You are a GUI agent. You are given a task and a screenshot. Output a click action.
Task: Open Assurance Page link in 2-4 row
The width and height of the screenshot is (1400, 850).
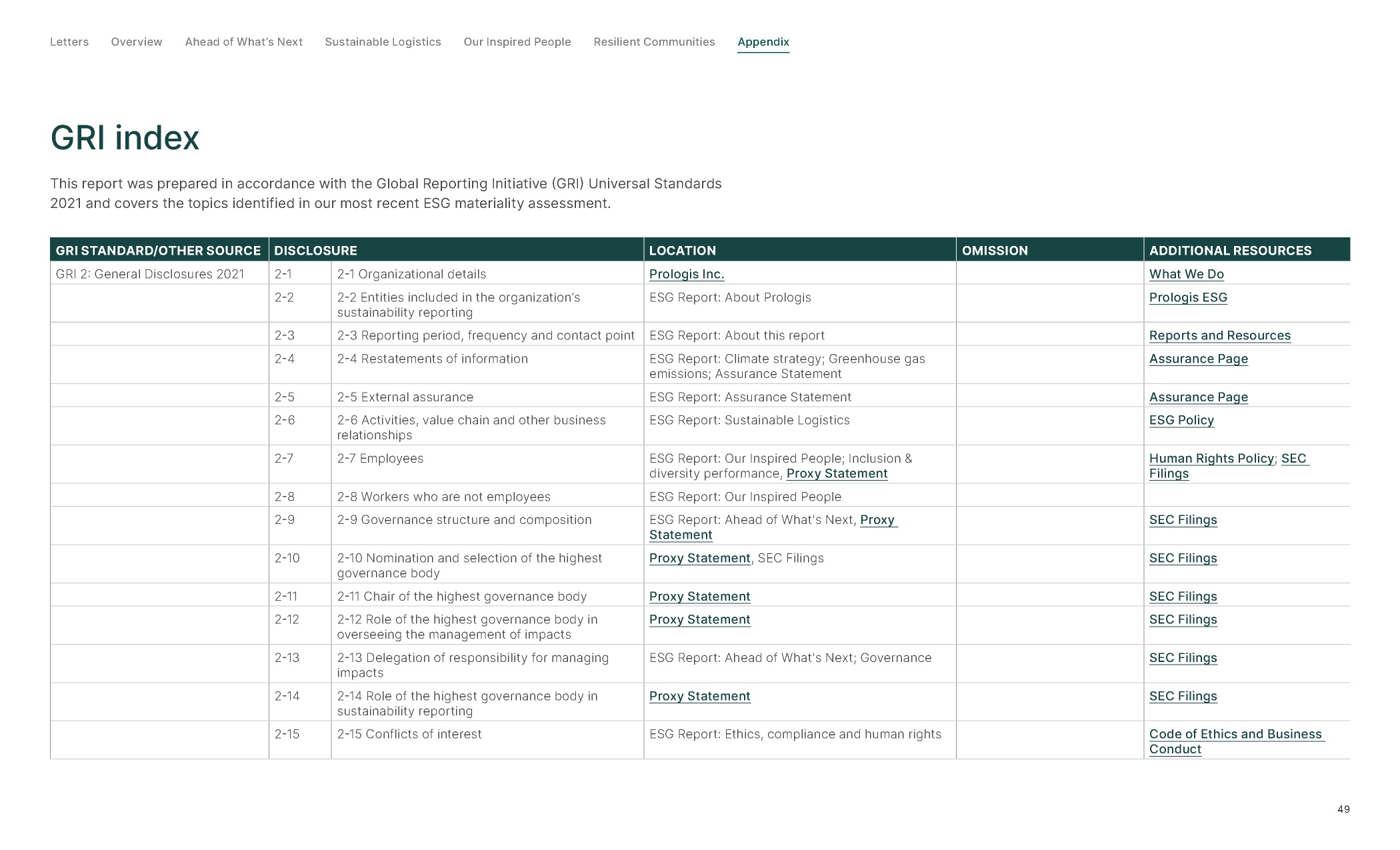click(x=1199, y=359)
